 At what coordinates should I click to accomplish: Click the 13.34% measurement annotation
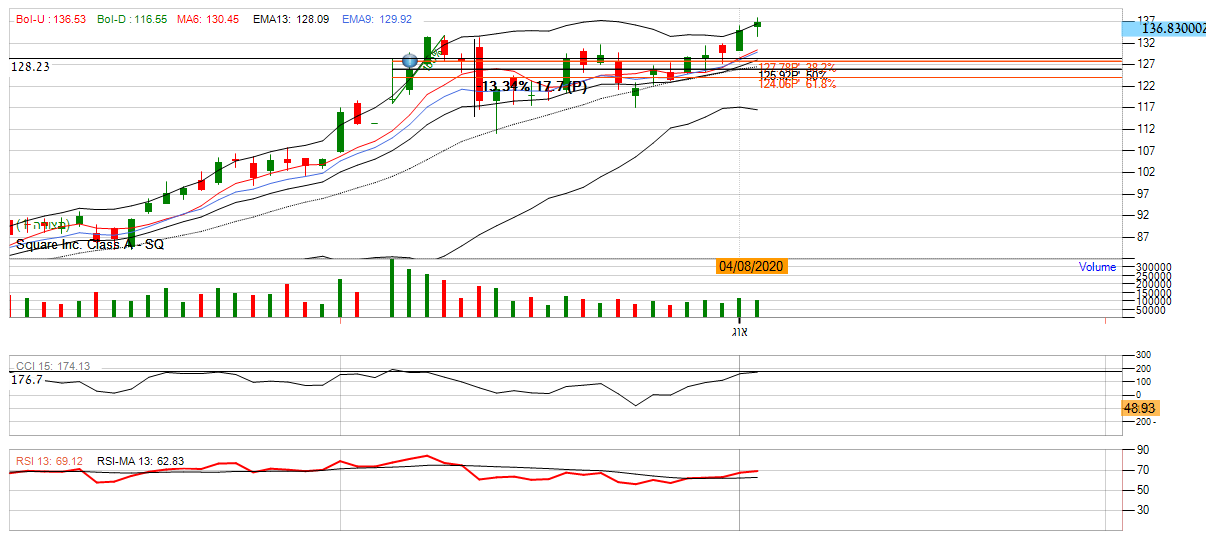click(505, 87)
